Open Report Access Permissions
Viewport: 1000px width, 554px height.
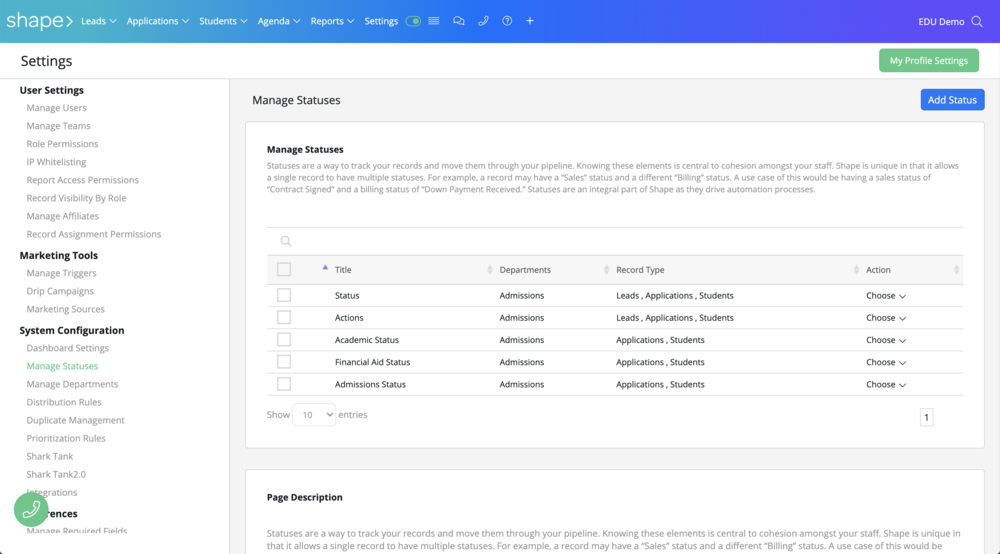[82, 180]
